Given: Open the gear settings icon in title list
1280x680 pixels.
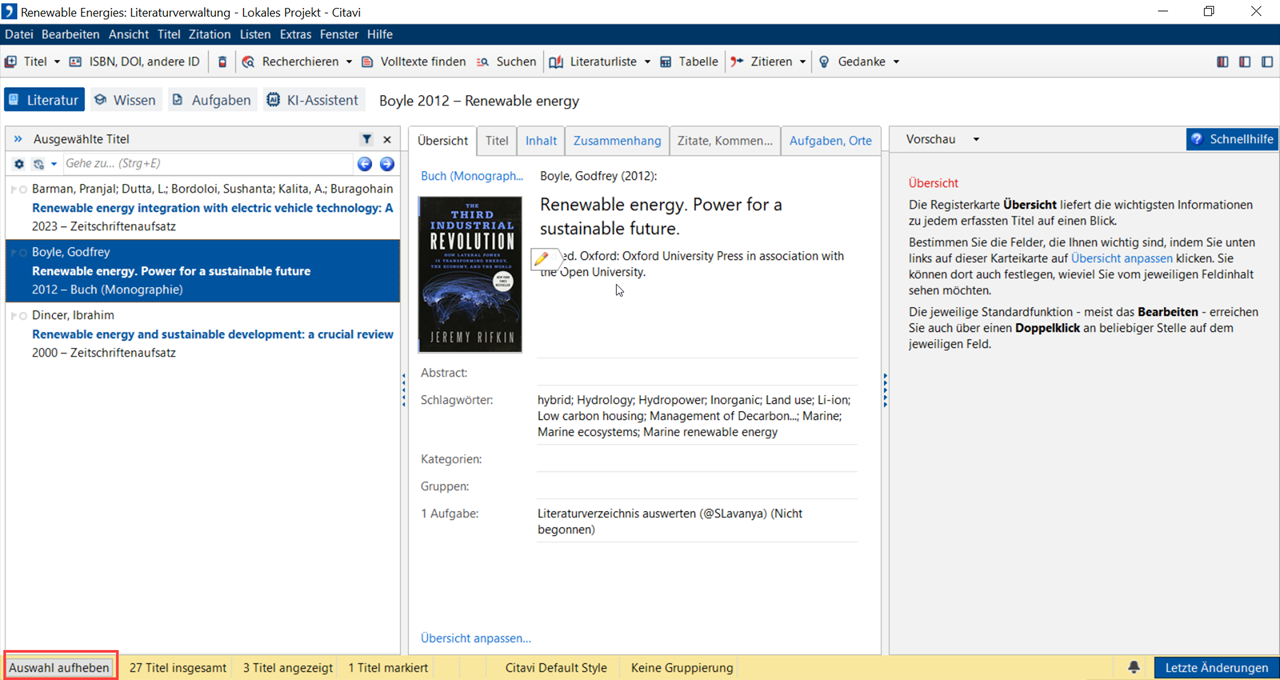Looking at the screenshot, I should 19,164.
